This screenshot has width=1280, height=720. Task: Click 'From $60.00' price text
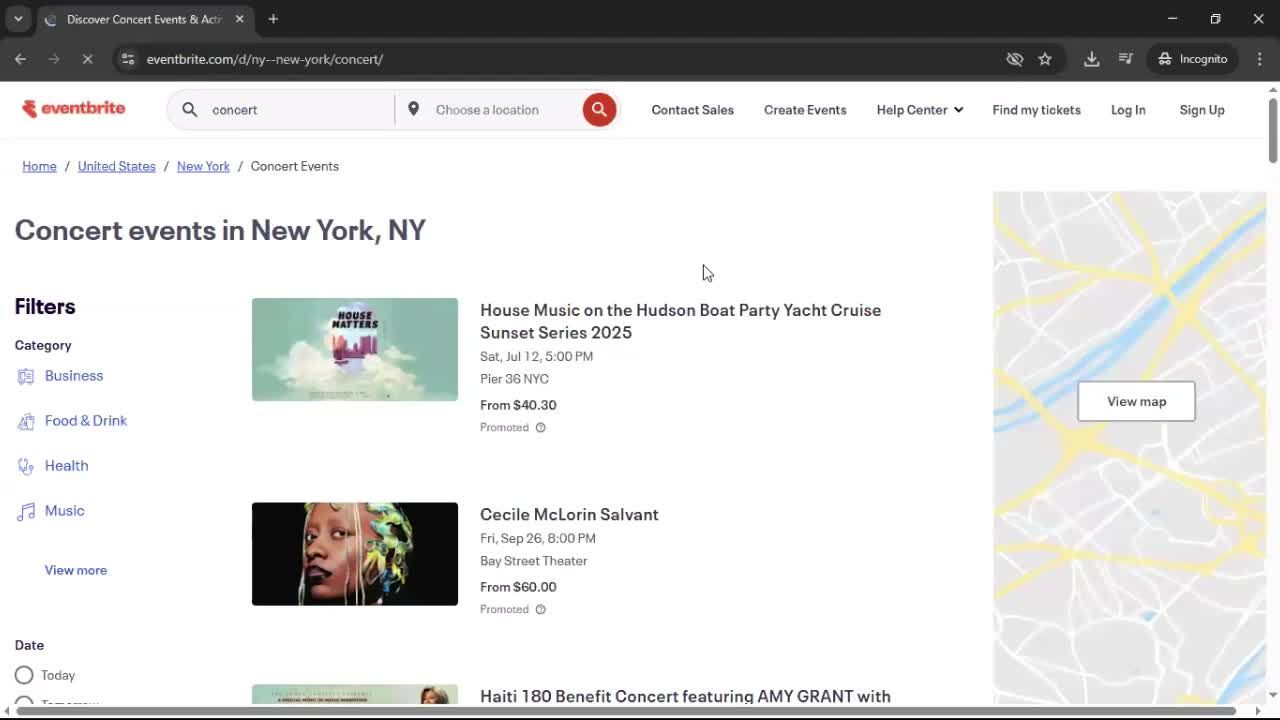pos(518,587)
